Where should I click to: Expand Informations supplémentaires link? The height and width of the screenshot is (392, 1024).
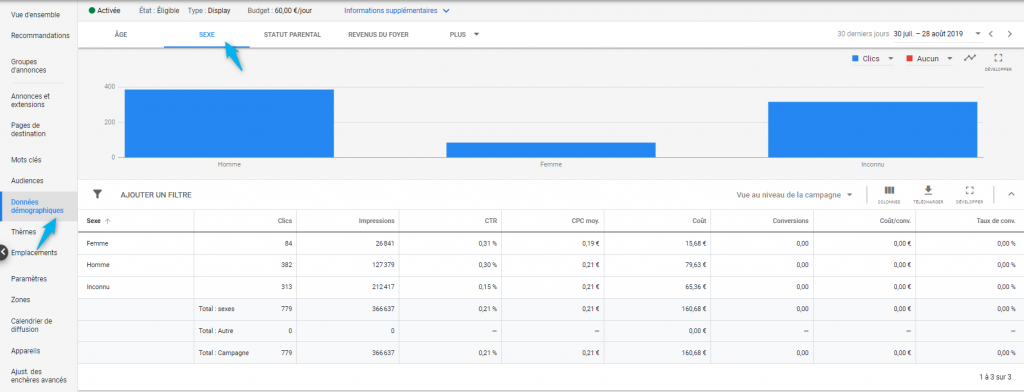397,10
